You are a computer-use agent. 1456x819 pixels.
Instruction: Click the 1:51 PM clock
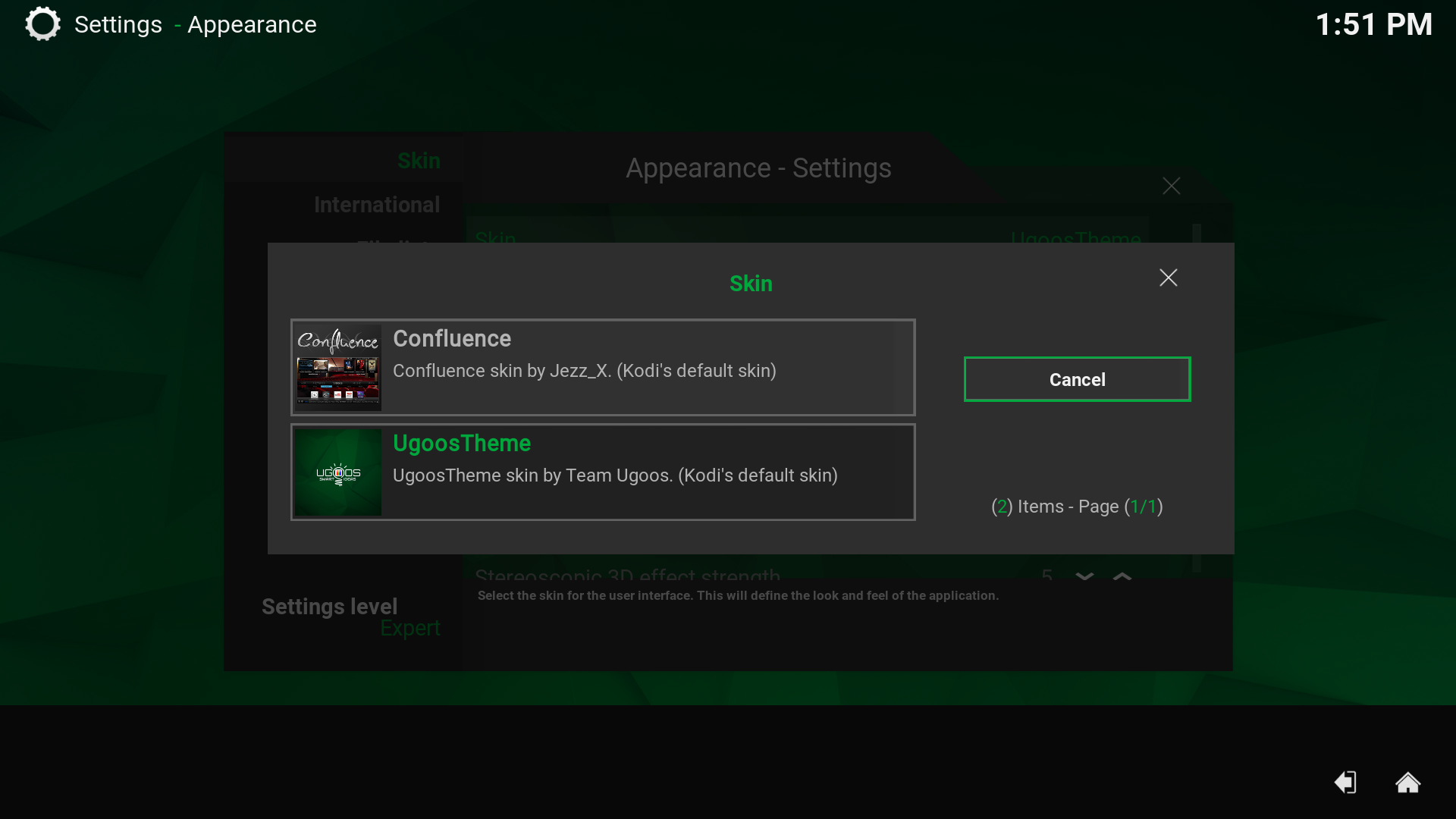(x=1373, y=24)
